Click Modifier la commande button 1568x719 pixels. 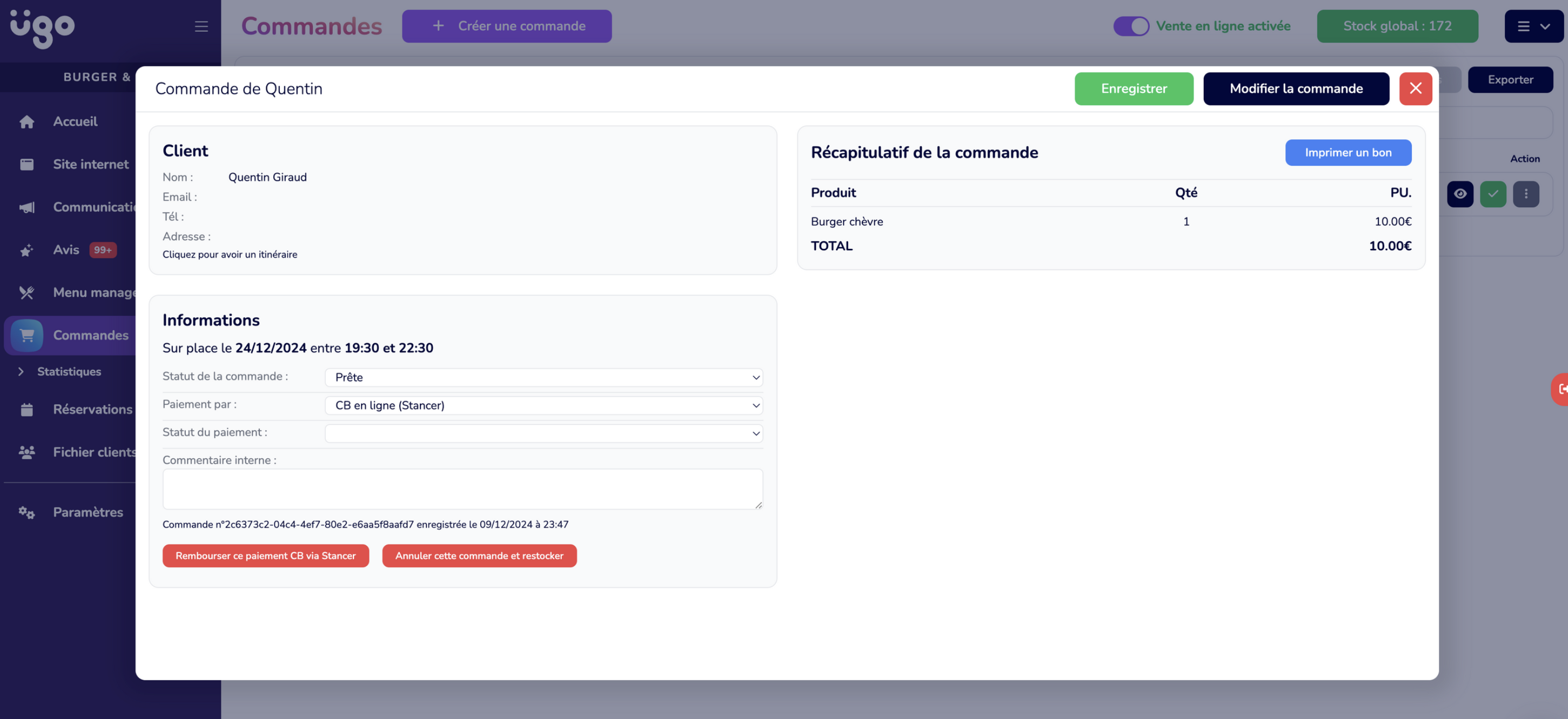tap(1296, 89)
